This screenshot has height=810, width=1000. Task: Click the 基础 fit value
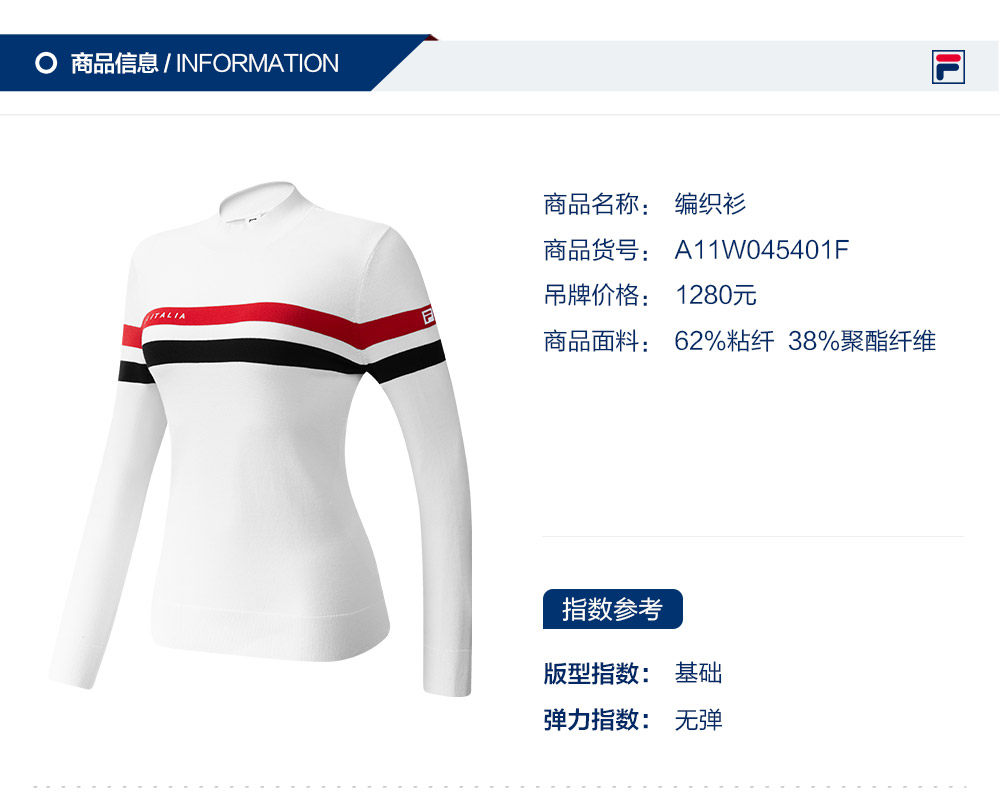pos(698,674)
